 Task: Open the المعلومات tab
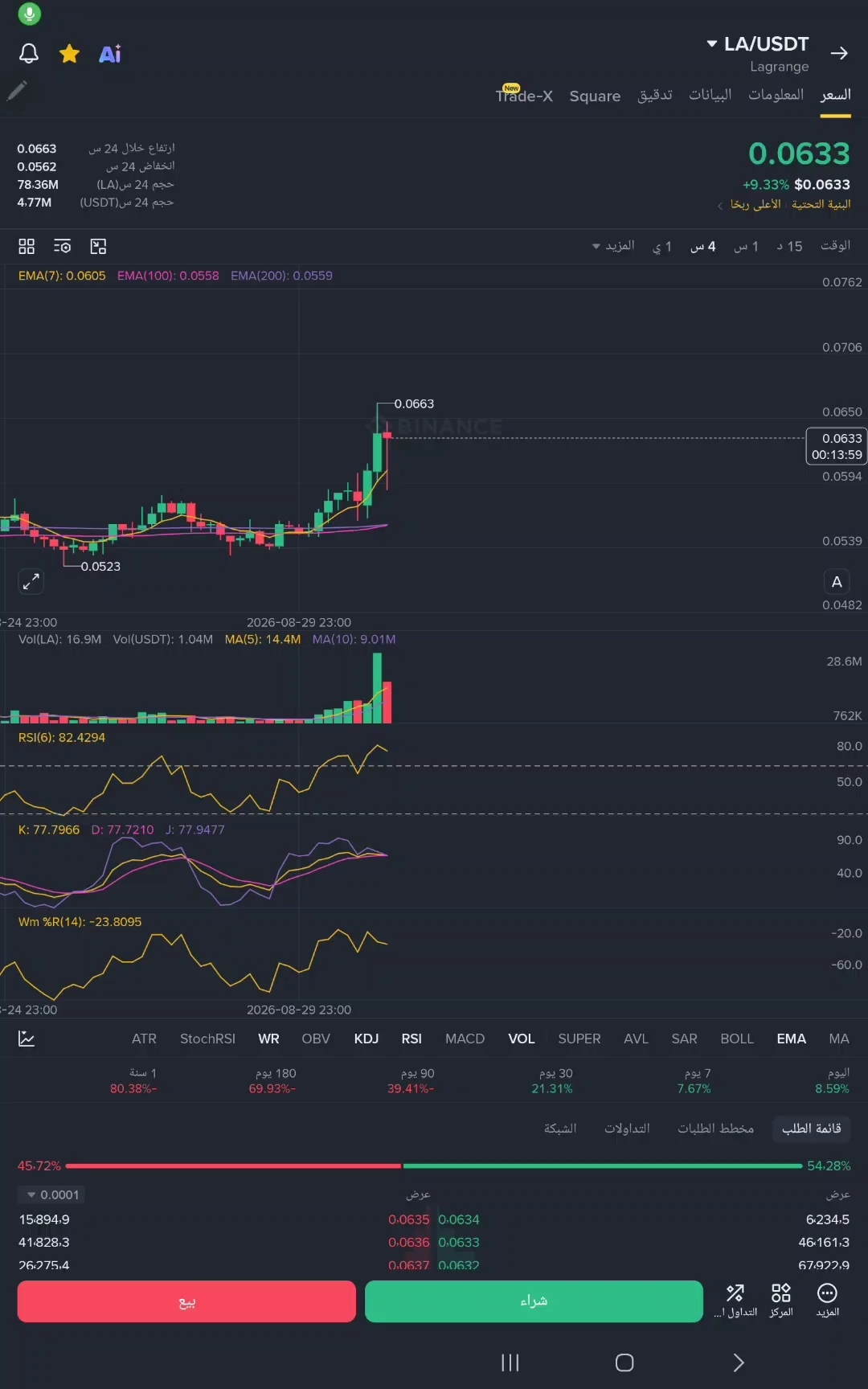[776, 95]
